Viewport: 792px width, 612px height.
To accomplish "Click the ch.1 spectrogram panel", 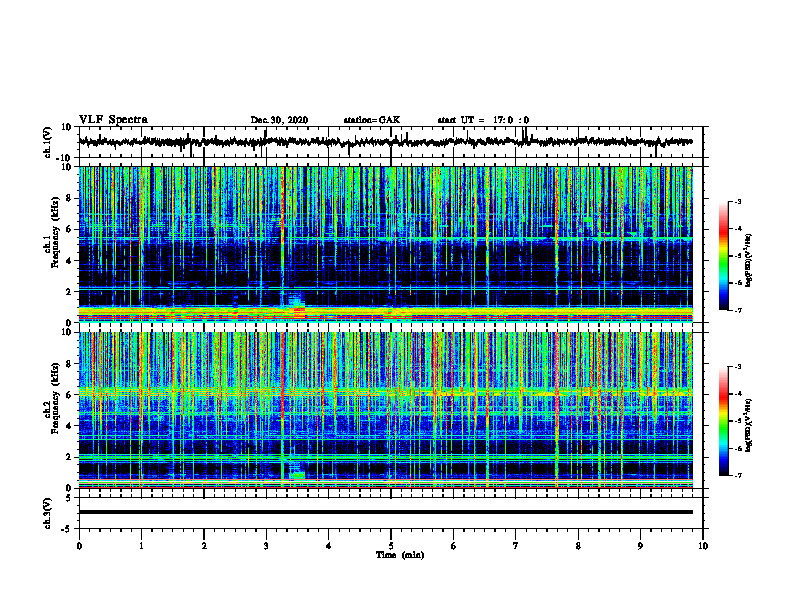I will coord(385,244).
